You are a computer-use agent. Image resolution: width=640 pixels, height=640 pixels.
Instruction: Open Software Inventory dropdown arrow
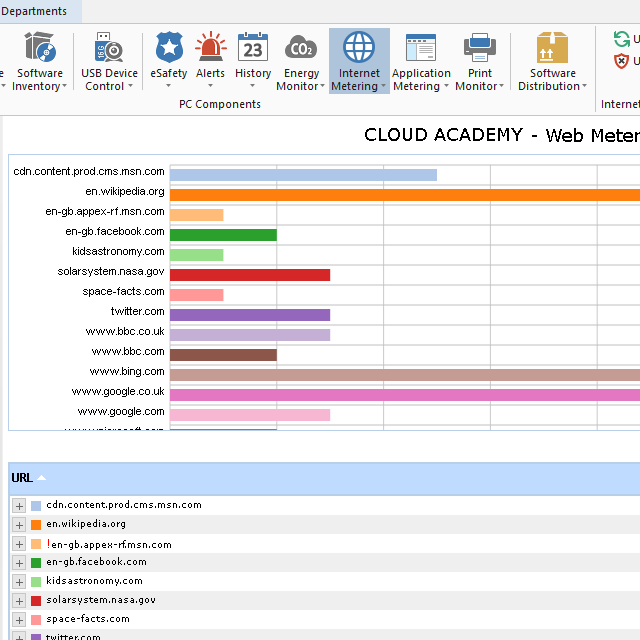pyautogui.click(x=64, y=86)
